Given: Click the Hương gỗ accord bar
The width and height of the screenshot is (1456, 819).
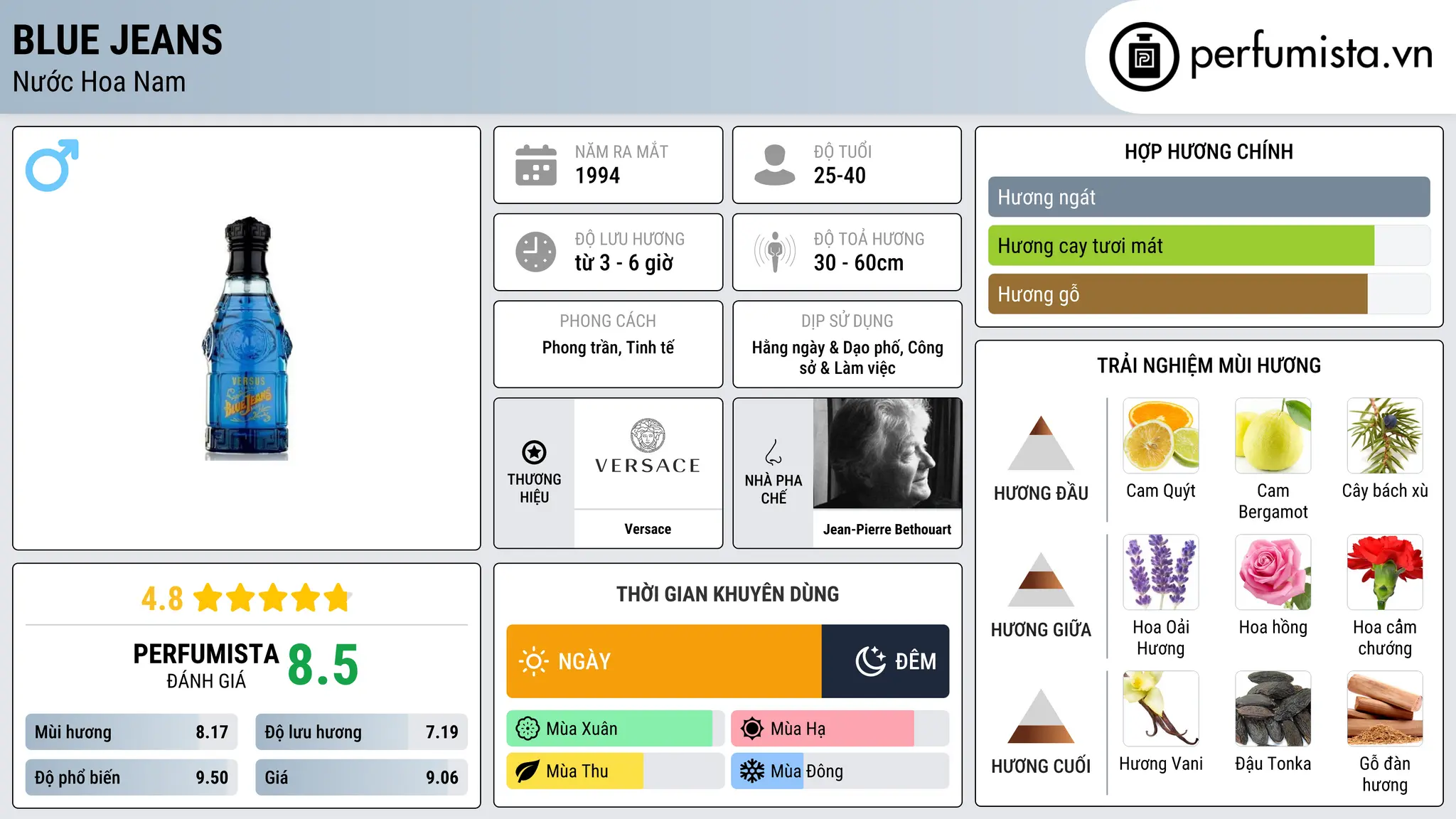Looking at the screenshot, I should 1209,294.
